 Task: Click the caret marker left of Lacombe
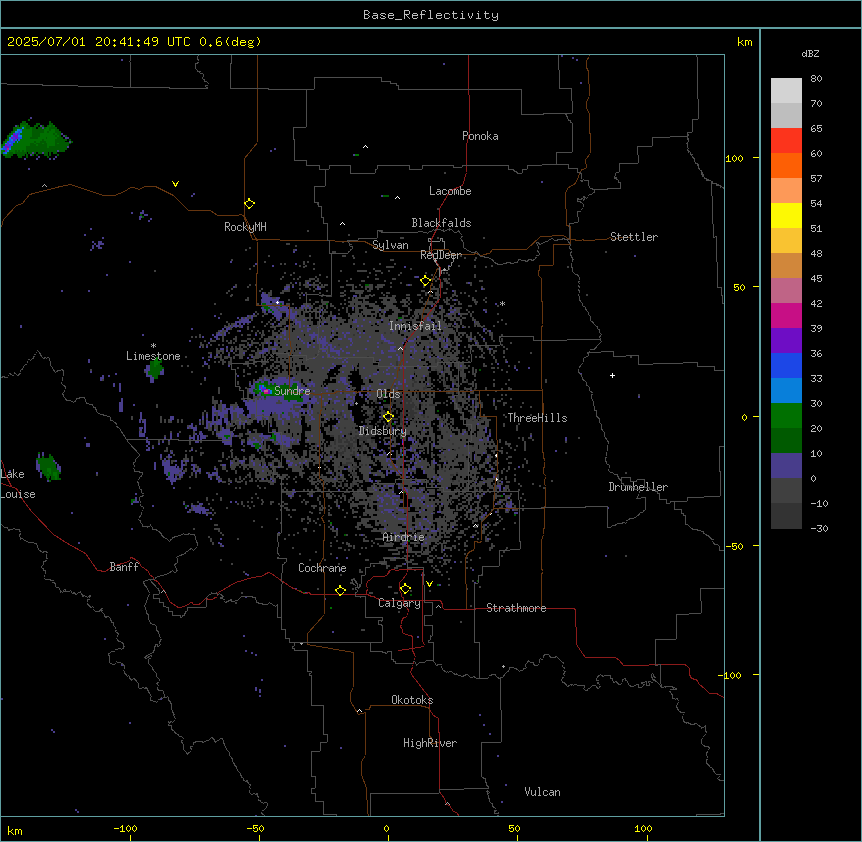(397, 197)
